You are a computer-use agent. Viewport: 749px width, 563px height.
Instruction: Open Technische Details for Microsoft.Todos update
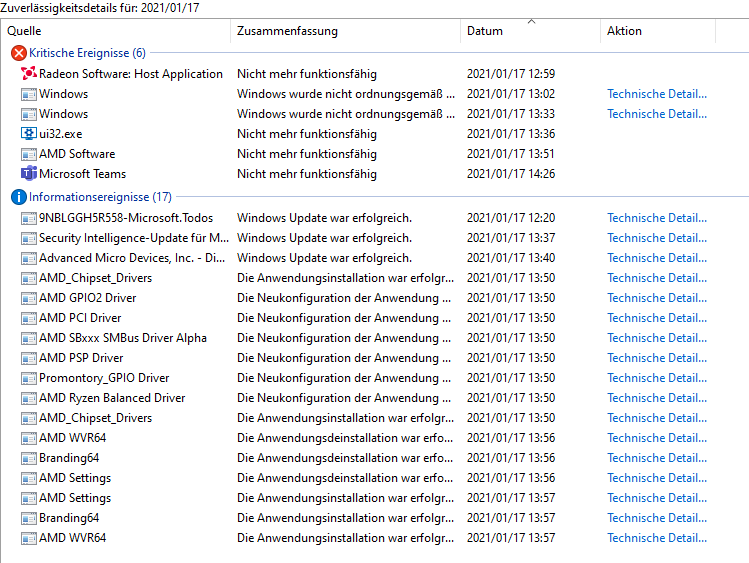(657, 218)
